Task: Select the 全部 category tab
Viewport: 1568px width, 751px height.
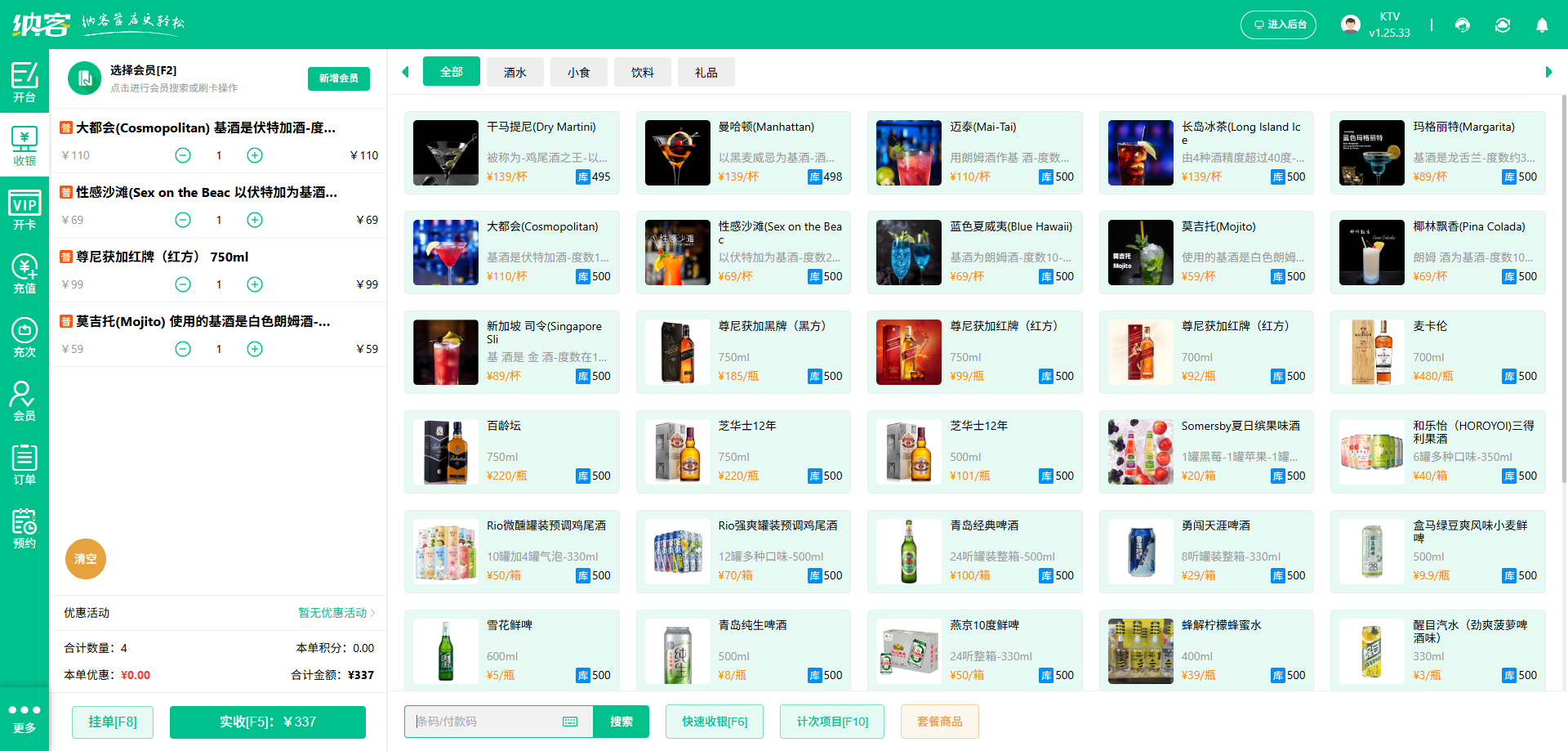Action: coord(452,72)
